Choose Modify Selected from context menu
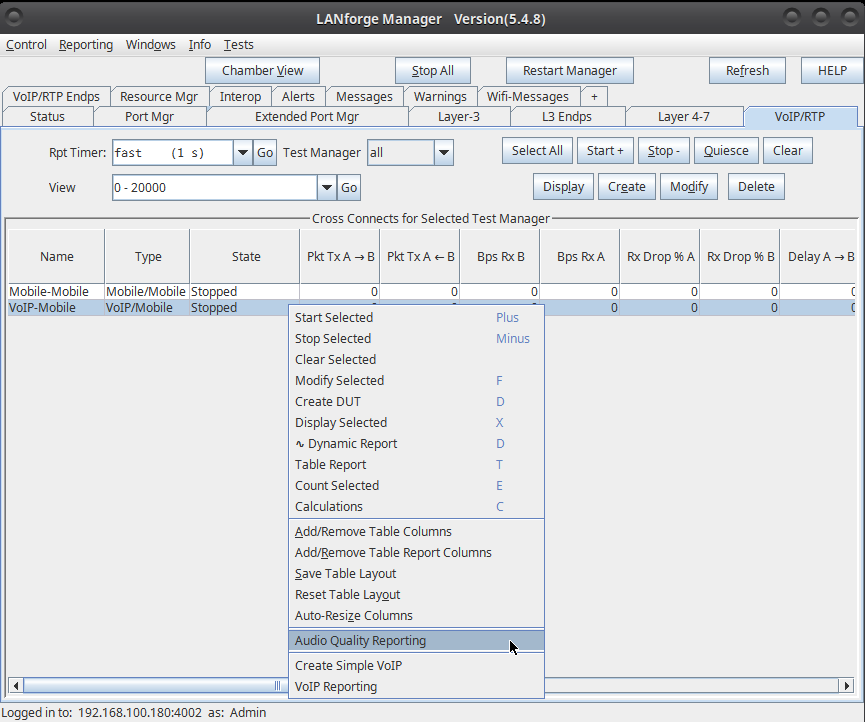The image size is (865, 722). point(417,381)
